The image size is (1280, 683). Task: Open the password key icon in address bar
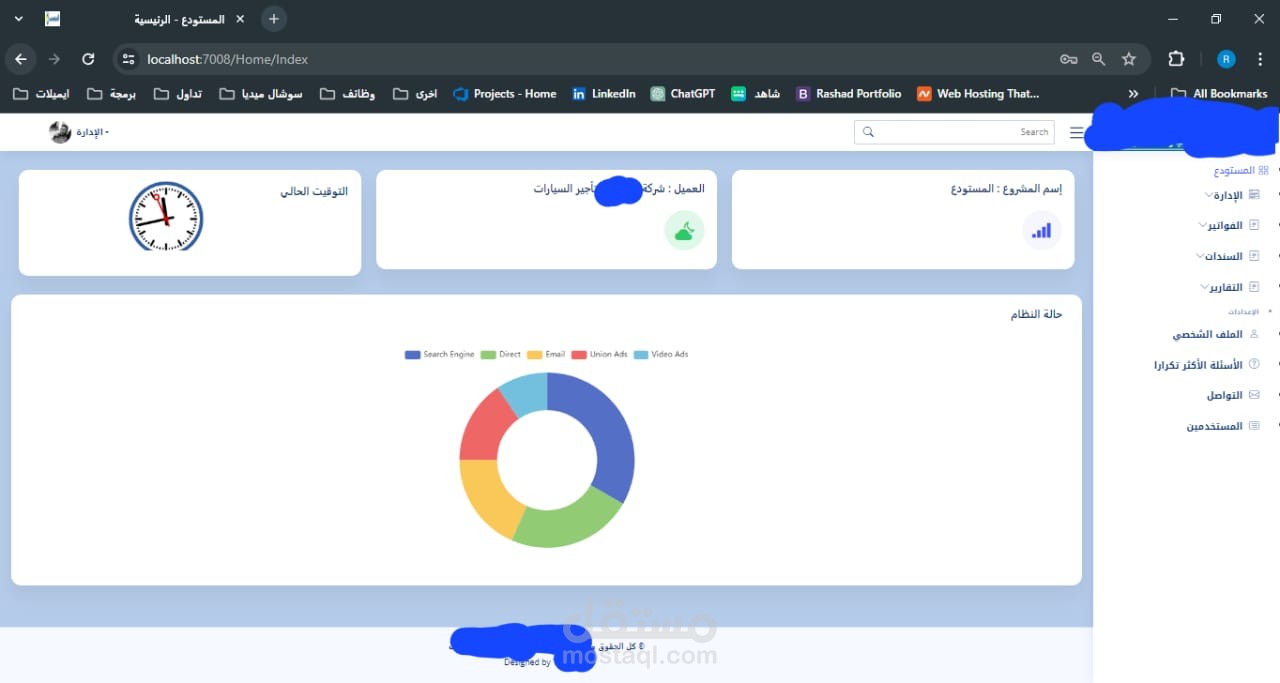click(1068, 59)
